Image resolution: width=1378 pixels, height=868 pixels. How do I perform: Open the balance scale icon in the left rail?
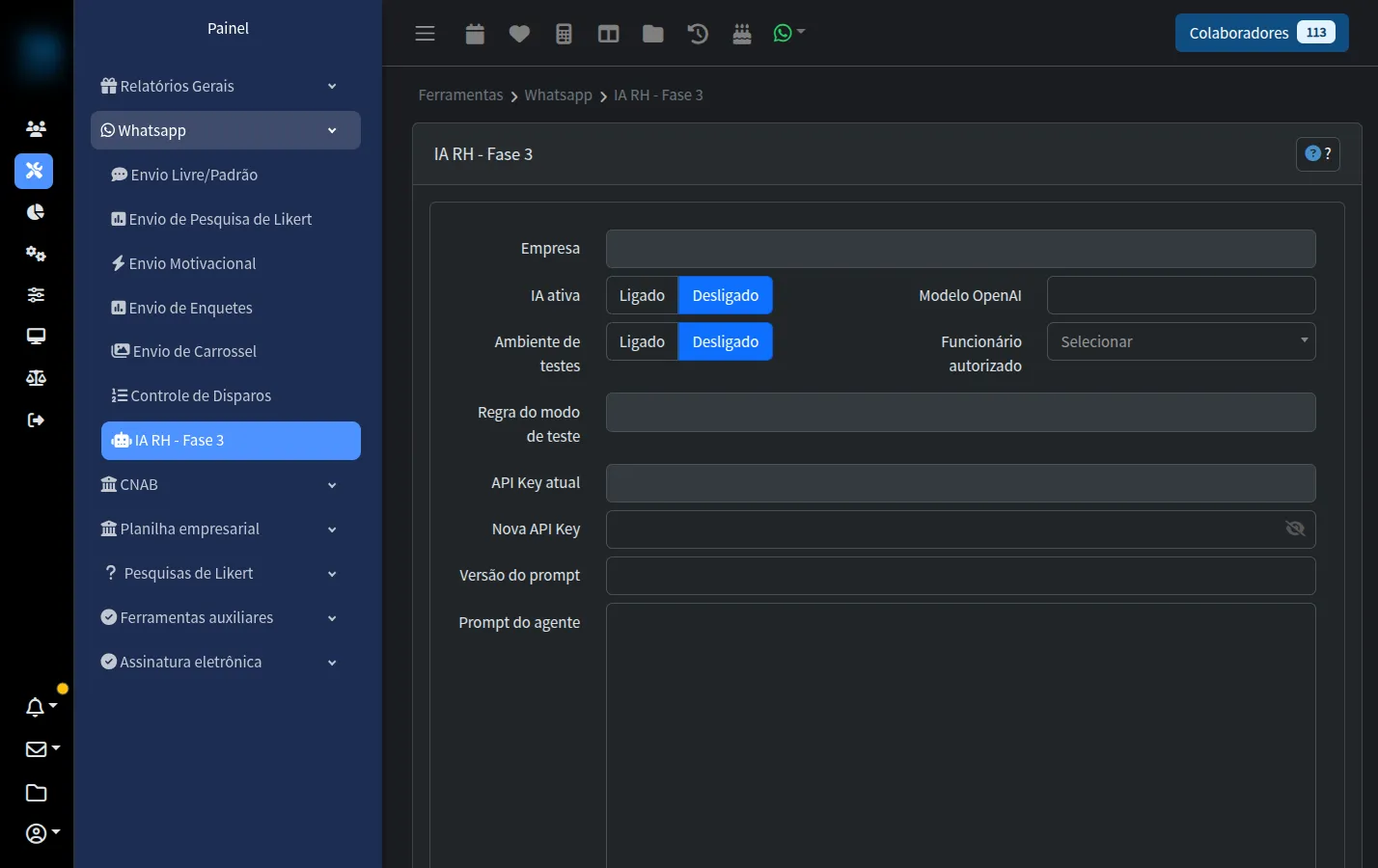[36, 378]
